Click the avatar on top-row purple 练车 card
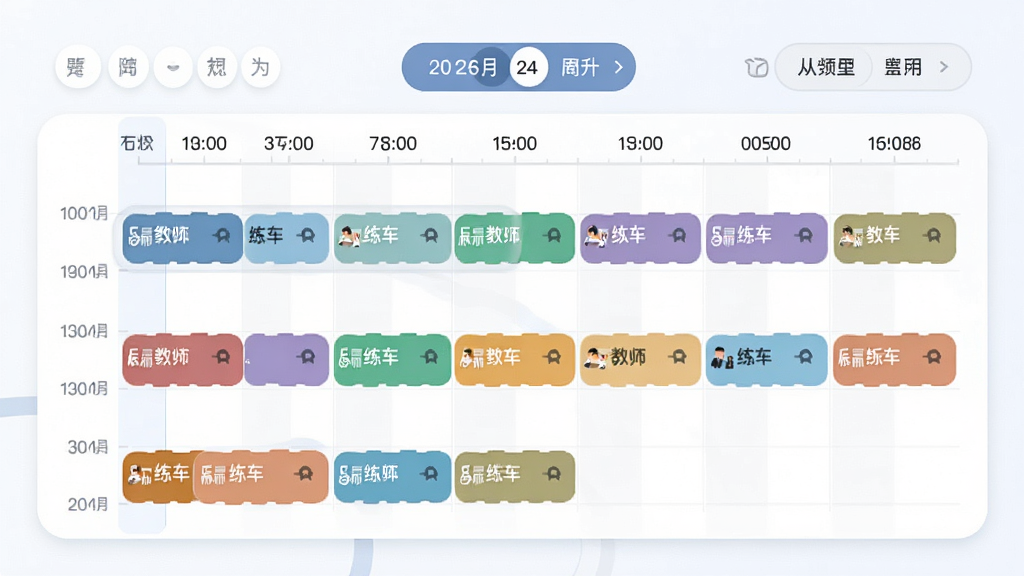The image size is (1024, 576). pos(595,236)
